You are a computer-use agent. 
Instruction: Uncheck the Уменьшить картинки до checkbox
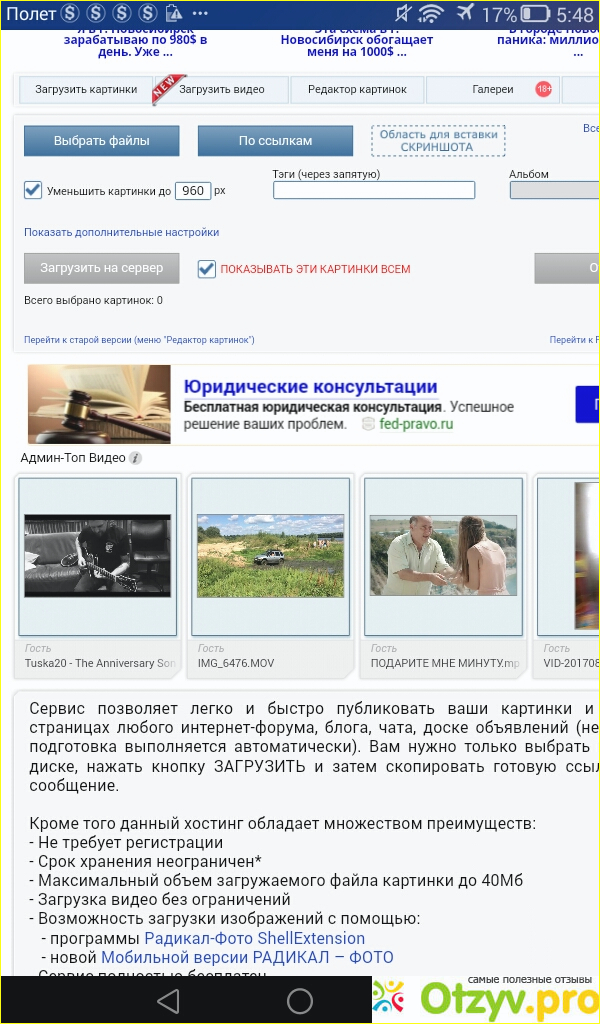(x=33, y=190)
